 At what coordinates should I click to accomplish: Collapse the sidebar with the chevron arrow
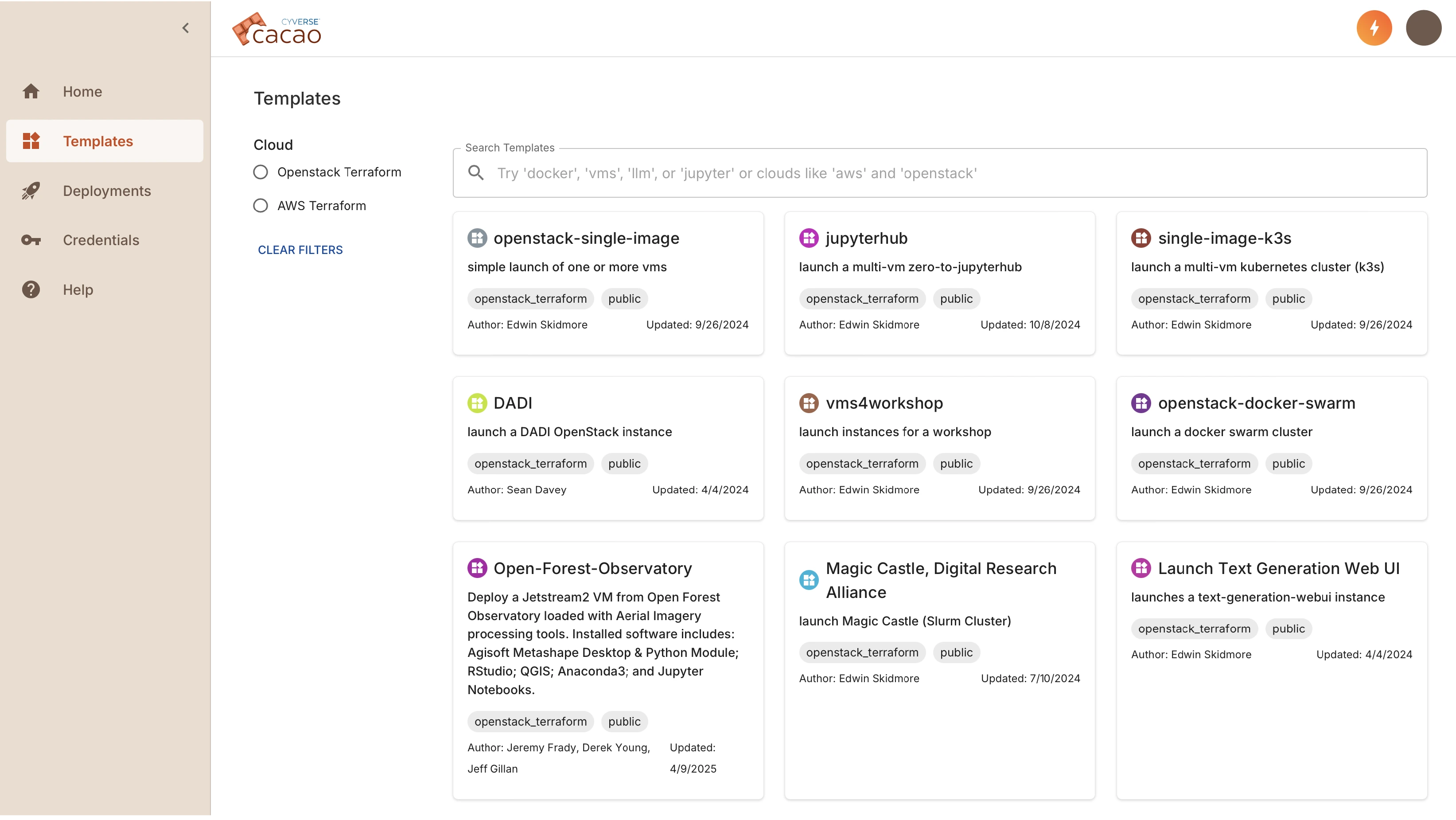[185, 28]
